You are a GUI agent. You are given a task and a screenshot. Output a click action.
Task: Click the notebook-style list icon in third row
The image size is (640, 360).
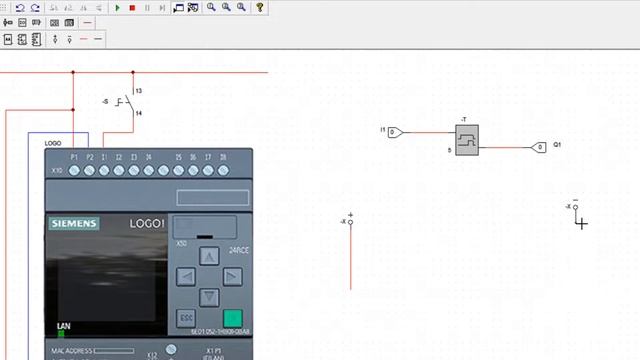tap(36, 39)
